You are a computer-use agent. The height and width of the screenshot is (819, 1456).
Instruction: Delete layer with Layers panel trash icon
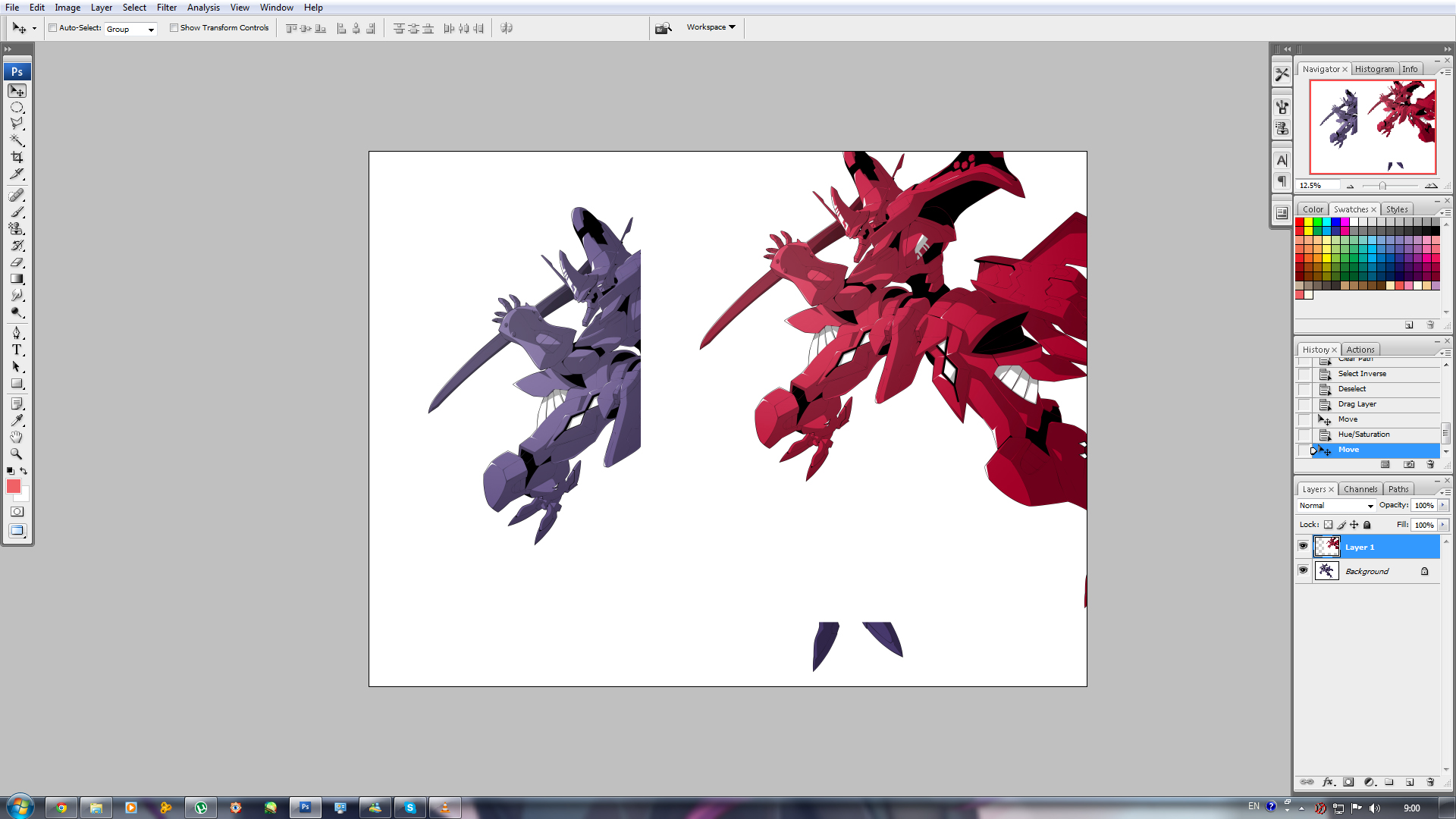click(x=1430, y=782)
